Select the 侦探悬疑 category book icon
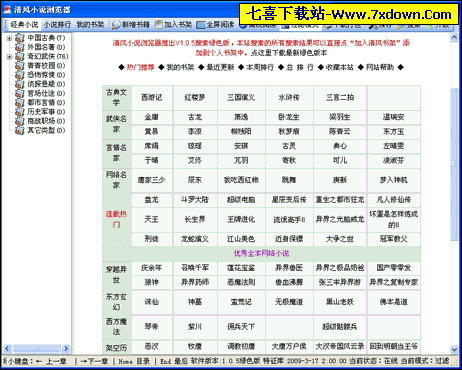Viewport: 462px width, 370px height. coord(20,84)
